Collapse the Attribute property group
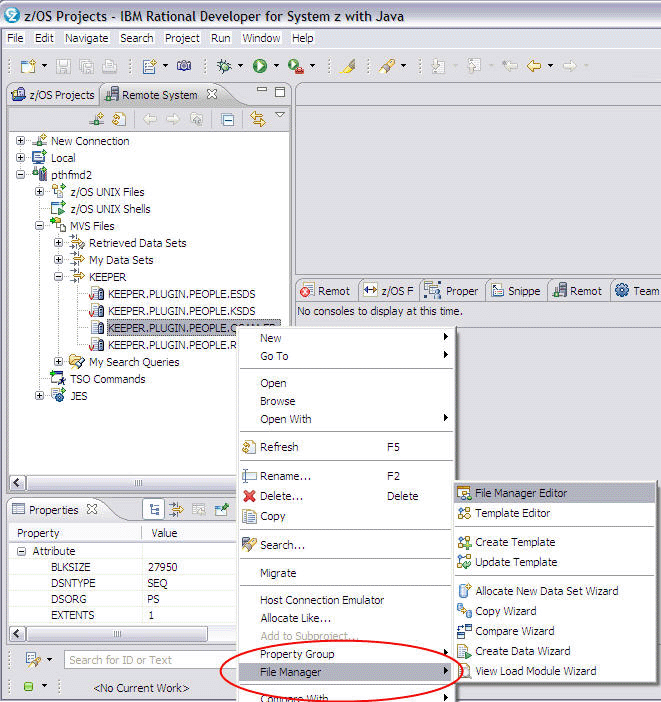 (x=21, y=551)
